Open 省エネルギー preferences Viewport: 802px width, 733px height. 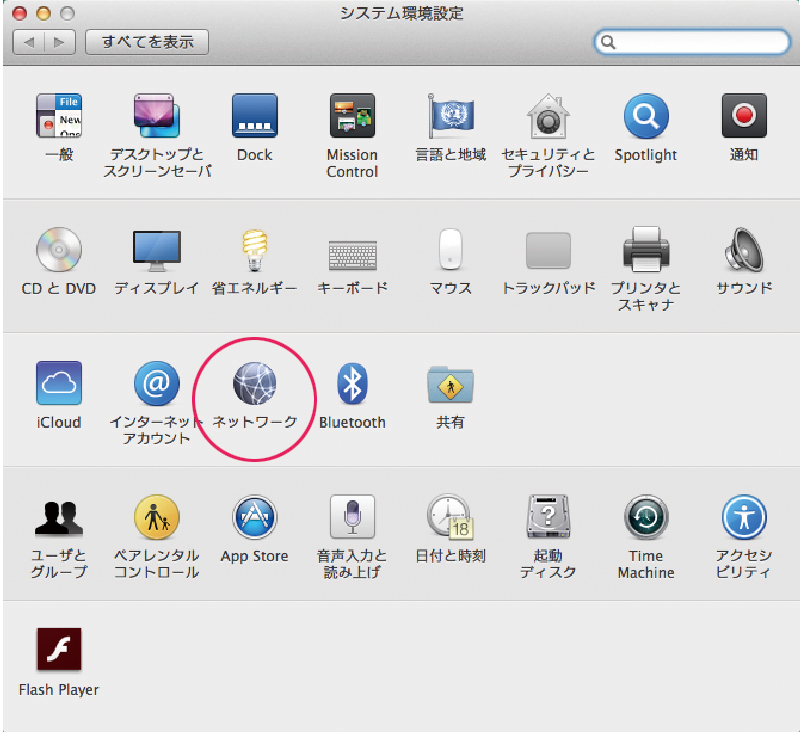(x=255, y=250)
